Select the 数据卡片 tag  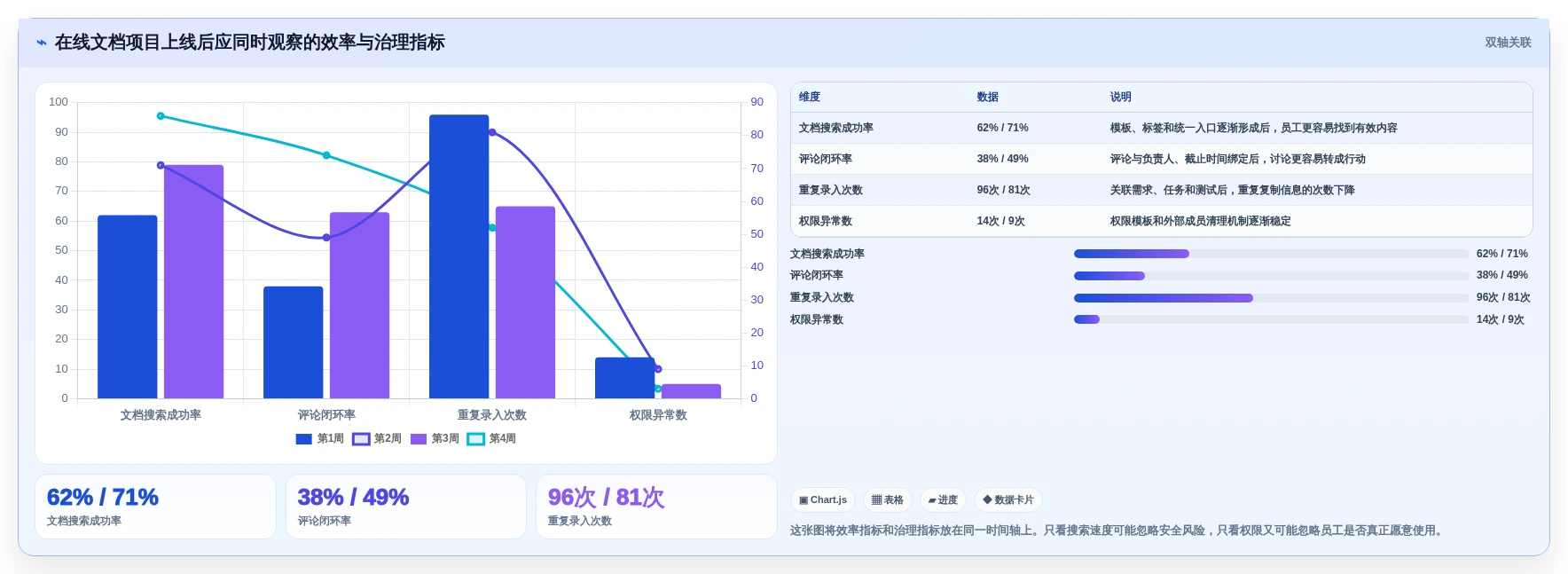coord(1008,500)
